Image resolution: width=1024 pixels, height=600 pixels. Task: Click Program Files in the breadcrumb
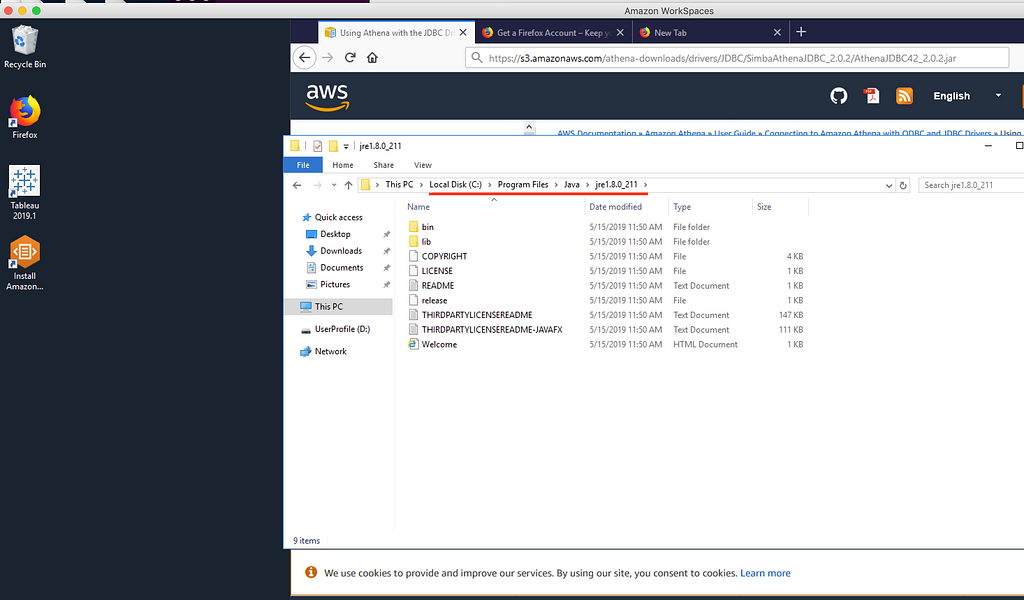523,185
